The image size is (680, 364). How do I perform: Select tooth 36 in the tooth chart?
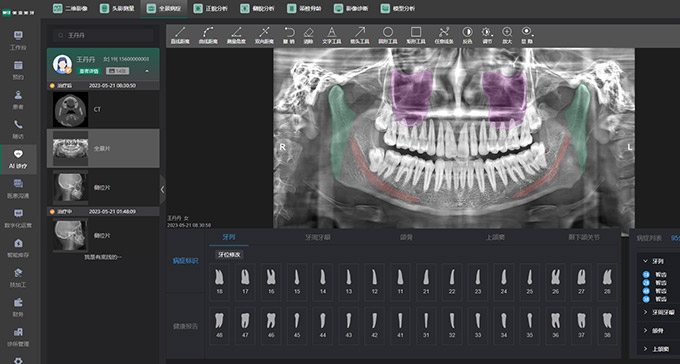pyautogui.click(x=556, y=326)
